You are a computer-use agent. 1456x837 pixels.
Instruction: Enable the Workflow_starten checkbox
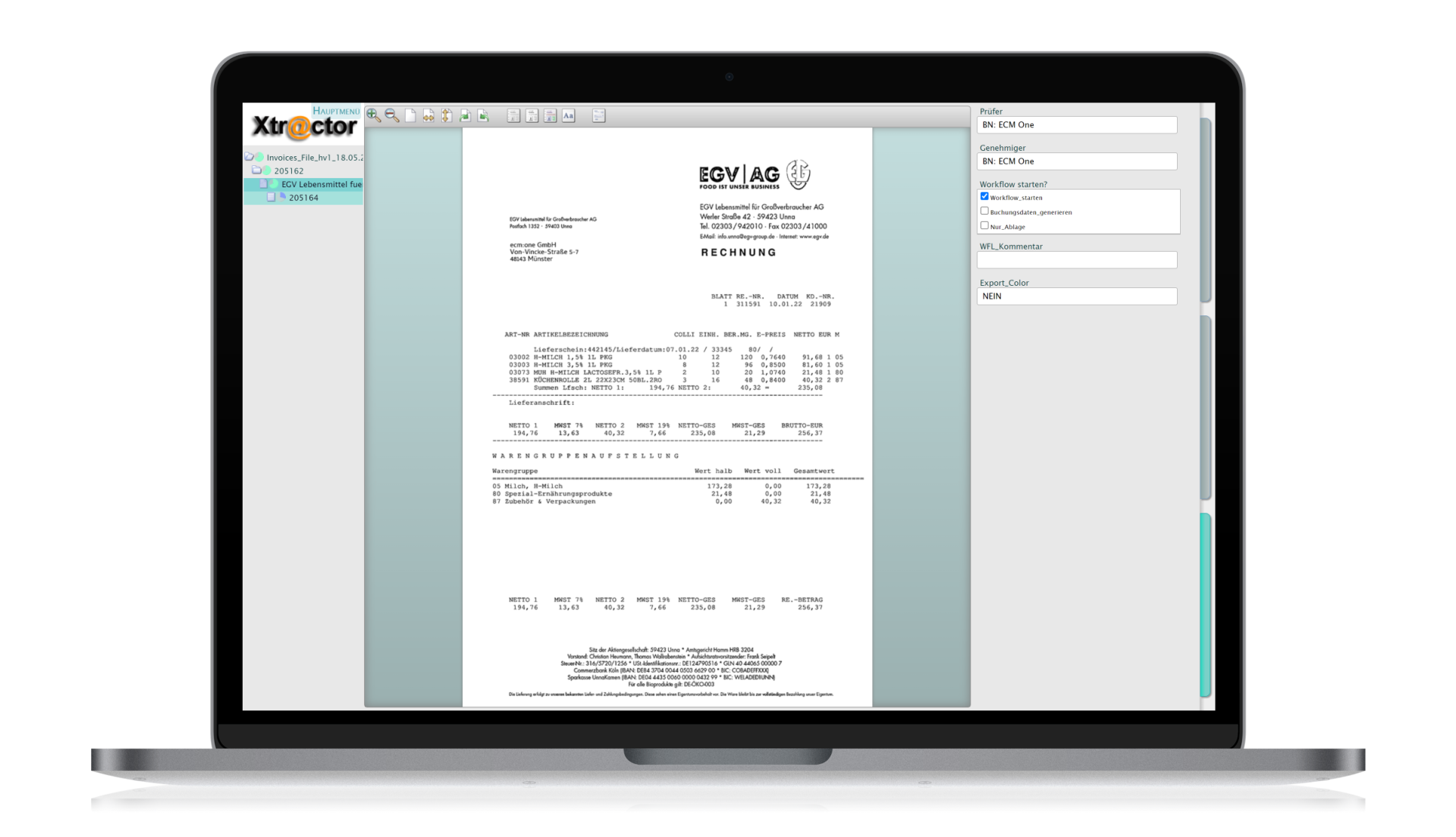tap(984, 196)
